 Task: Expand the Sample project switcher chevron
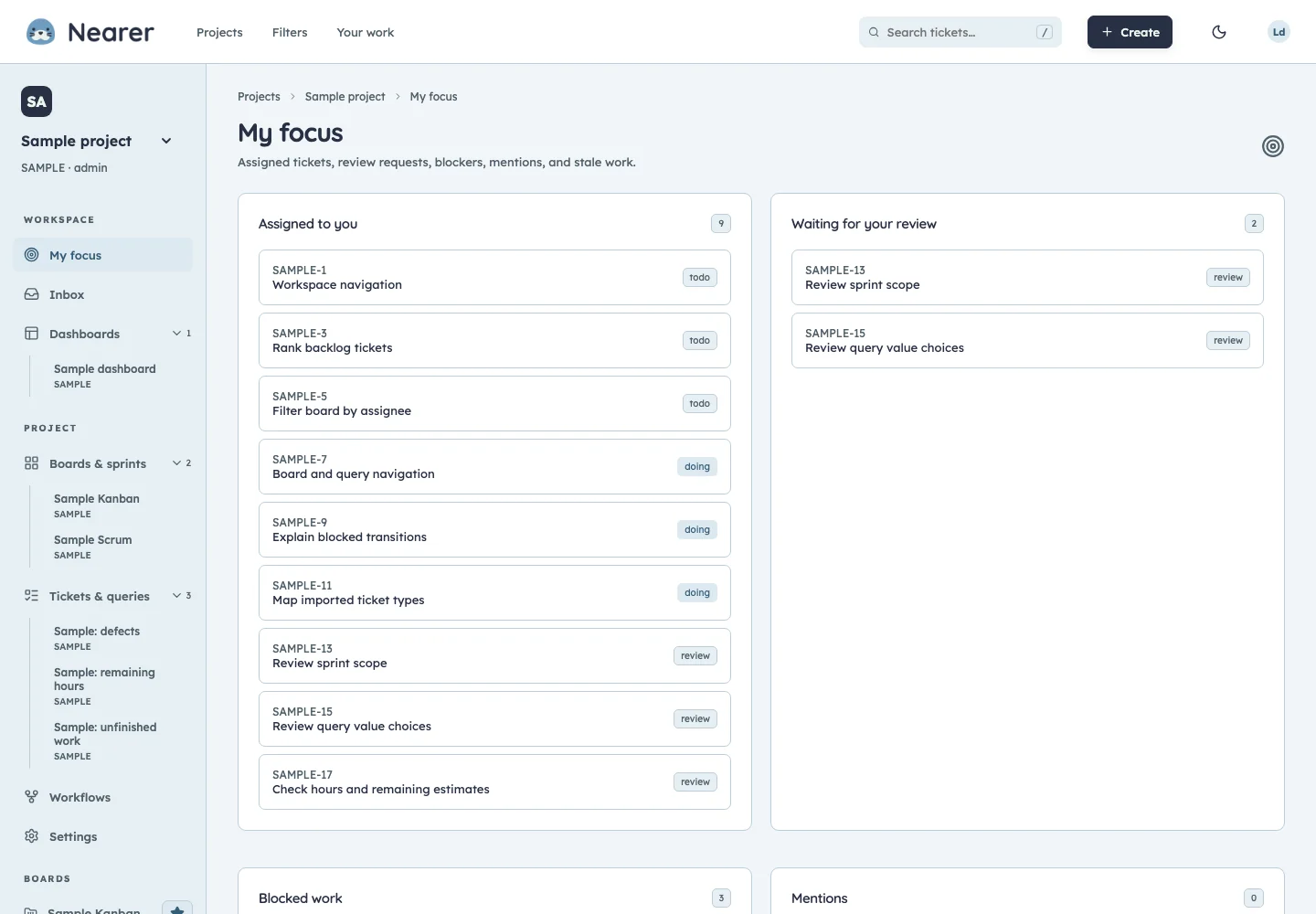166,141
